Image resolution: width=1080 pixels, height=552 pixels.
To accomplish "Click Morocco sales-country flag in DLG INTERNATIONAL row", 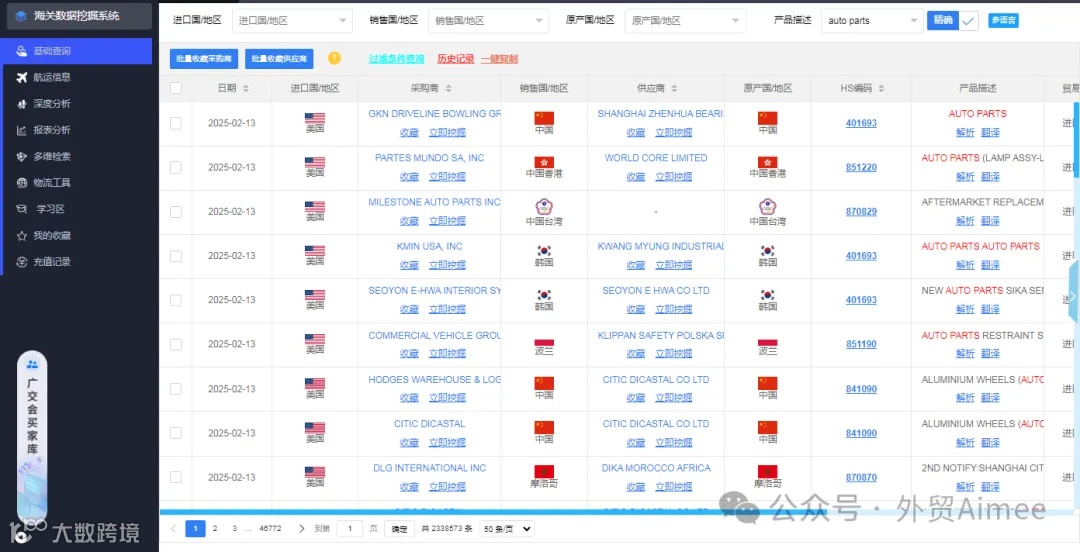I will (544, 472).
